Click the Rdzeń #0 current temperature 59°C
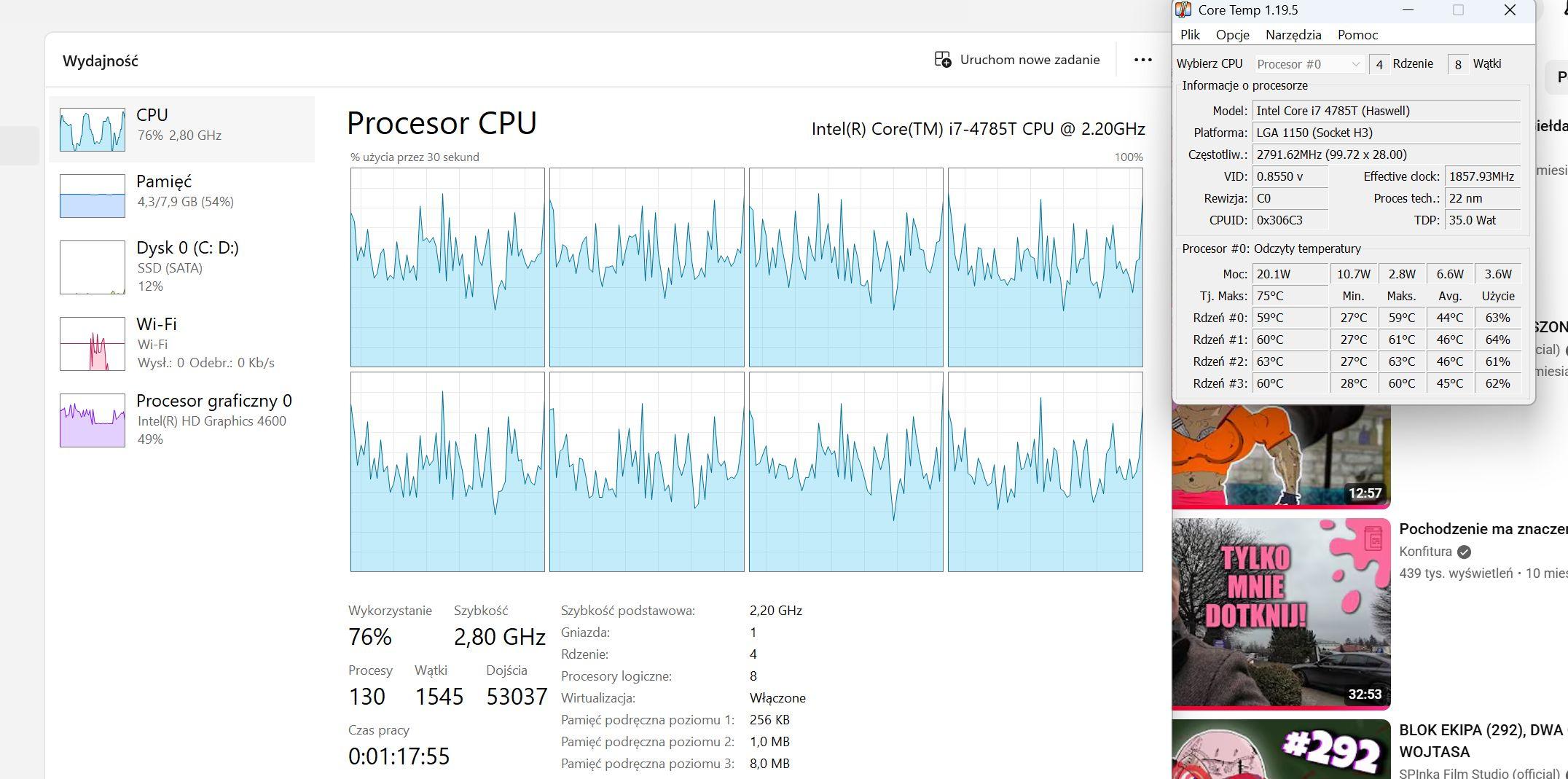Image resolution: width=1568 pixels, height=779 pixels. (x=1290, y=318)
